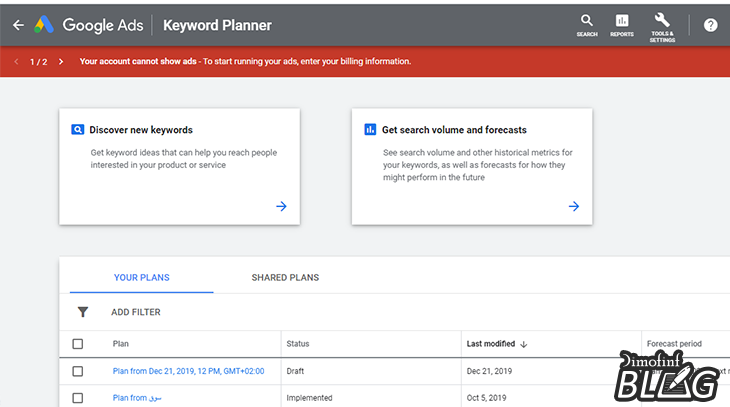This screenshot has height=407, width=730.
Task: Click the 'See search volume' description text
Action: [x=478, y=165]
